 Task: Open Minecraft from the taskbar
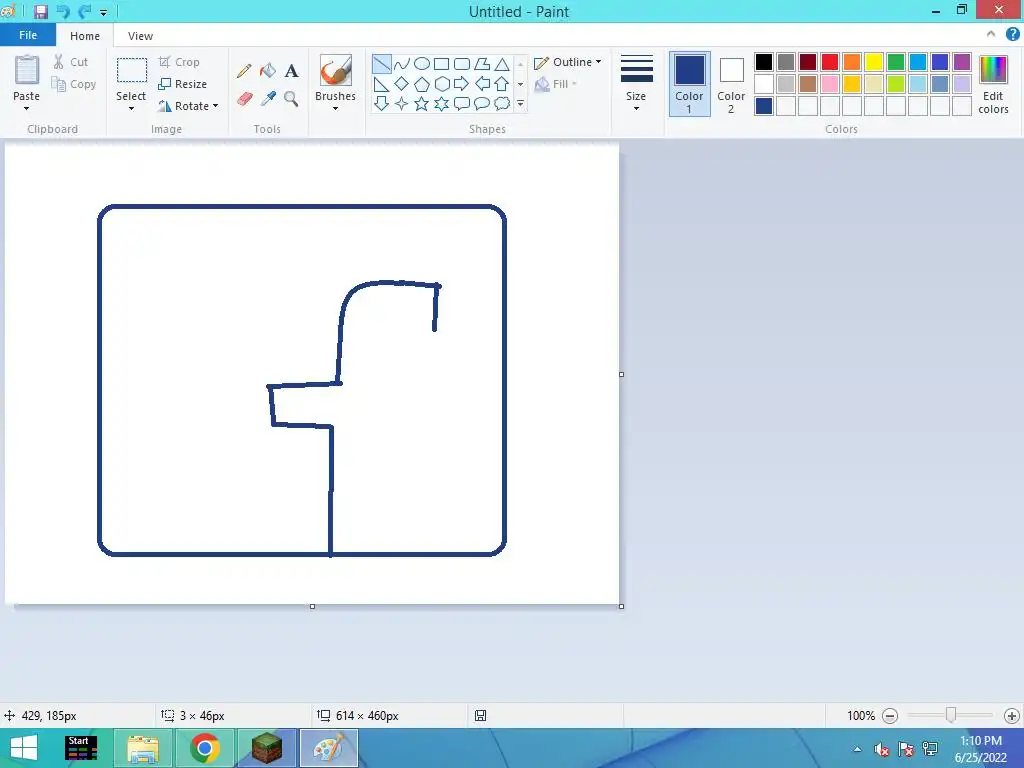pyautogui.click(x=266, y=748)
